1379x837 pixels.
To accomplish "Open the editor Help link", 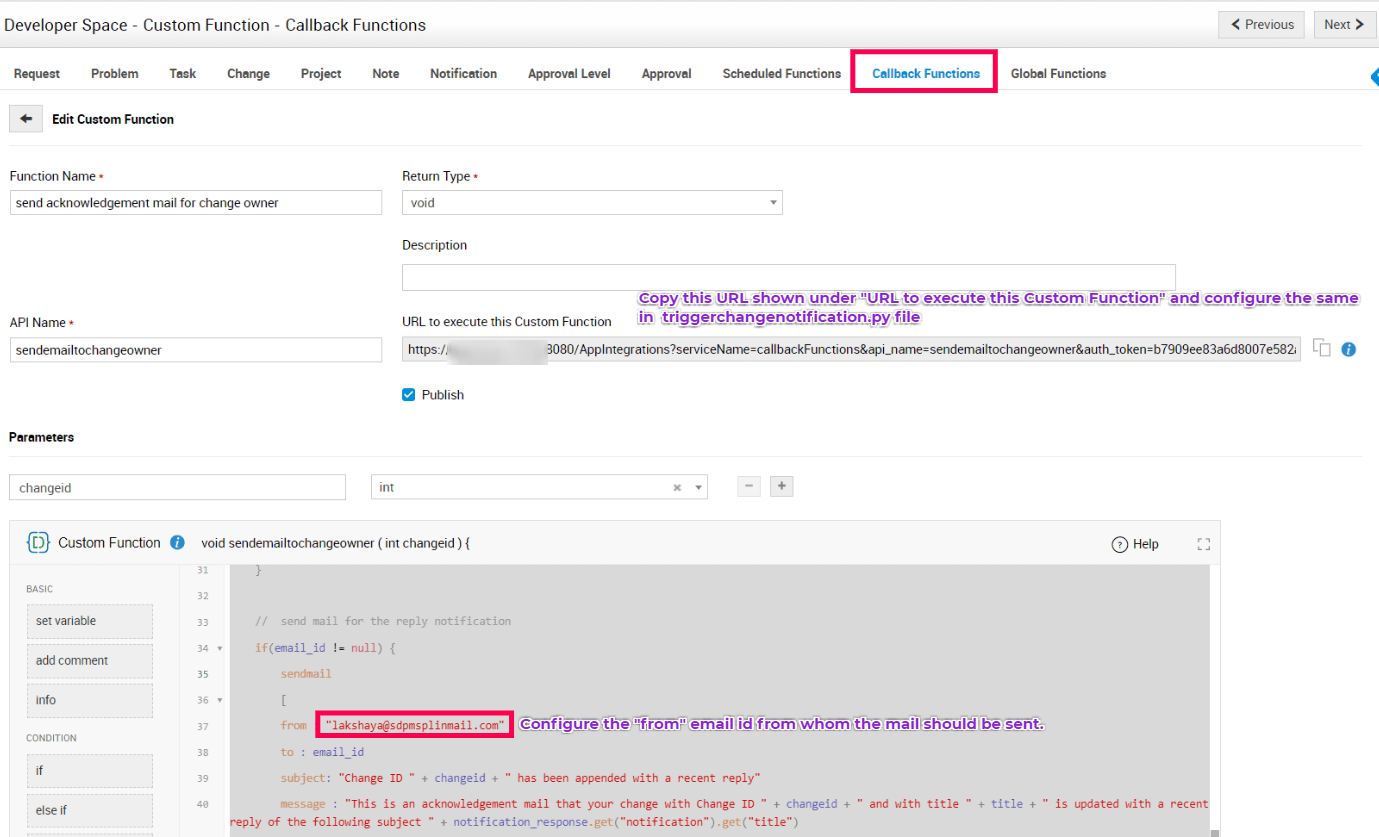I will pos(1135,544).
